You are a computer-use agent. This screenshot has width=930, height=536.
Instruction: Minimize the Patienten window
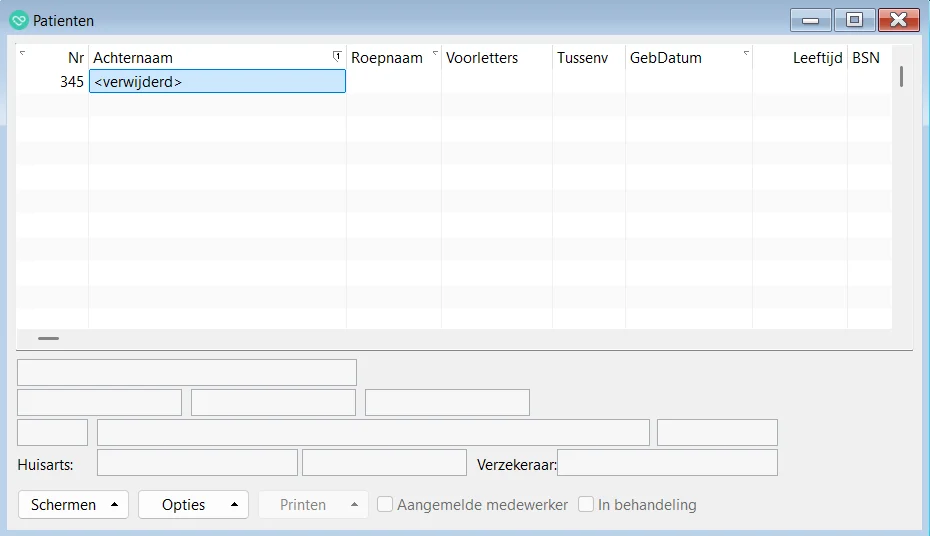point(810,20)
